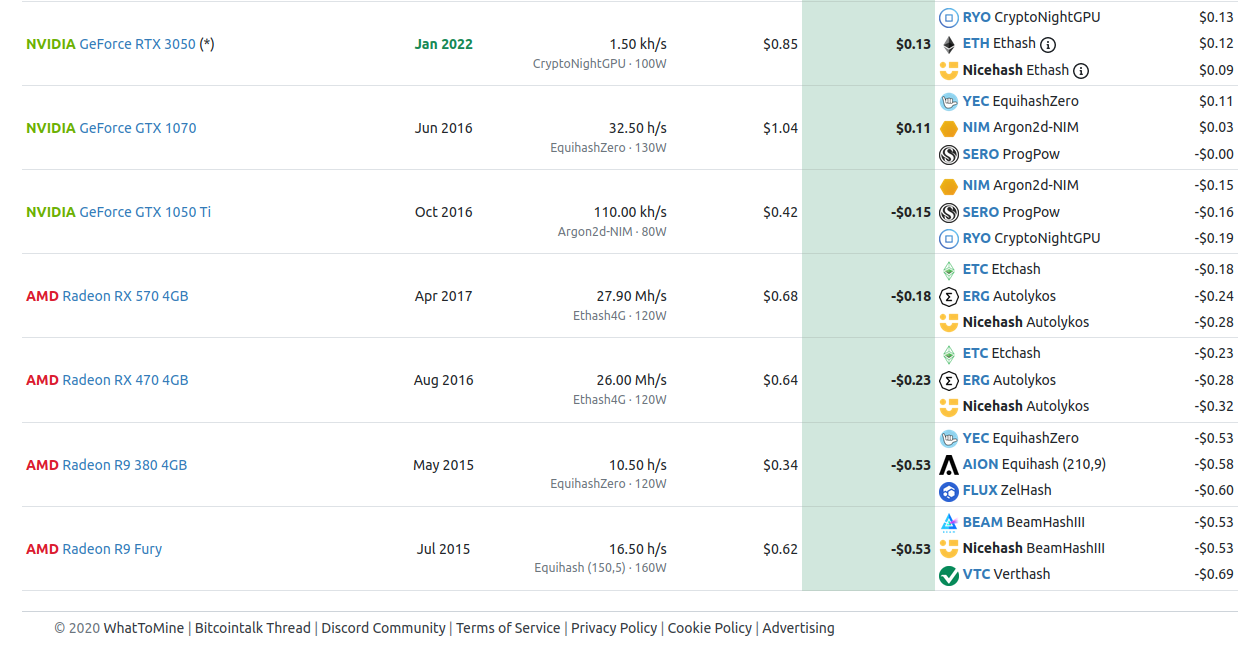Click the Nicehash BeamHashIII icon
Screen dimensions: 1257x645
949,549
